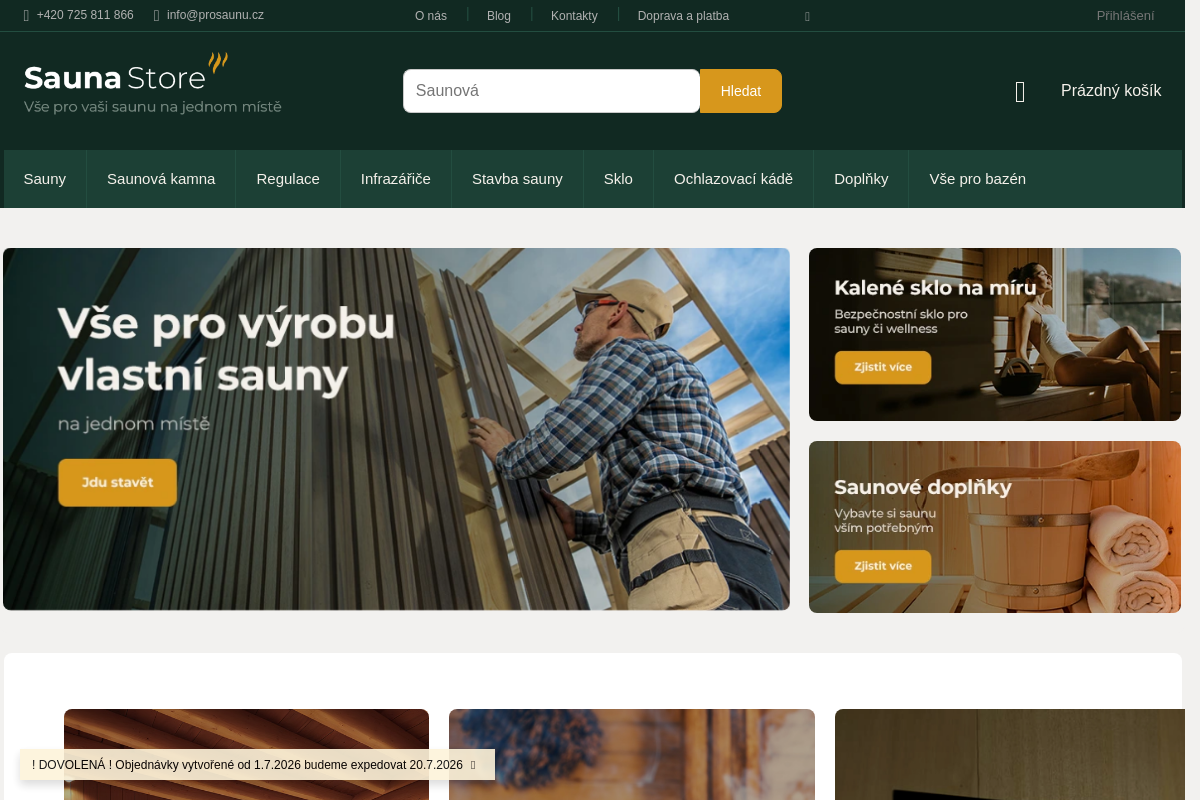1200x800 pixels.
Task: Click the Sauna Store logo
Action: tap(126, 73)
